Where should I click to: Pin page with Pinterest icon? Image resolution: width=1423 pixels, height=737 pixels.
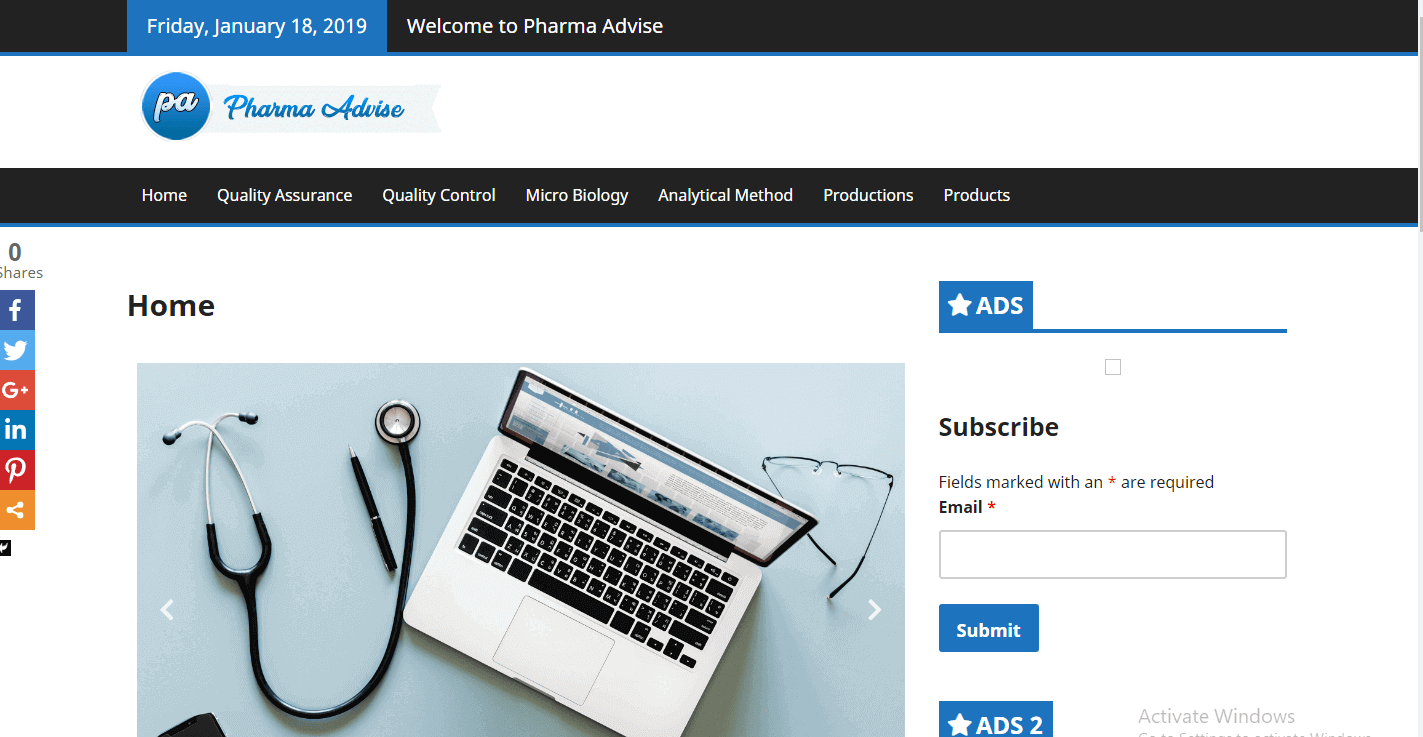pos(15,470)
